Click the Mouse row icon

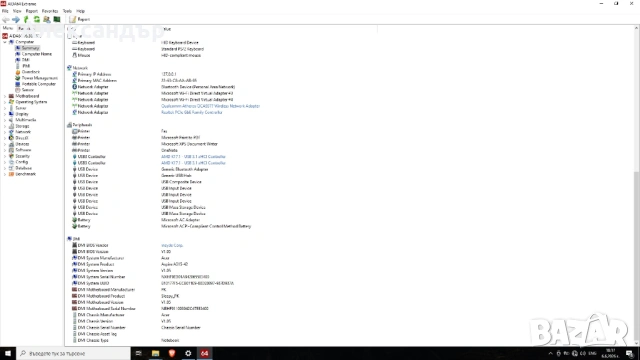pyautogui.click(x=75, y=55)
